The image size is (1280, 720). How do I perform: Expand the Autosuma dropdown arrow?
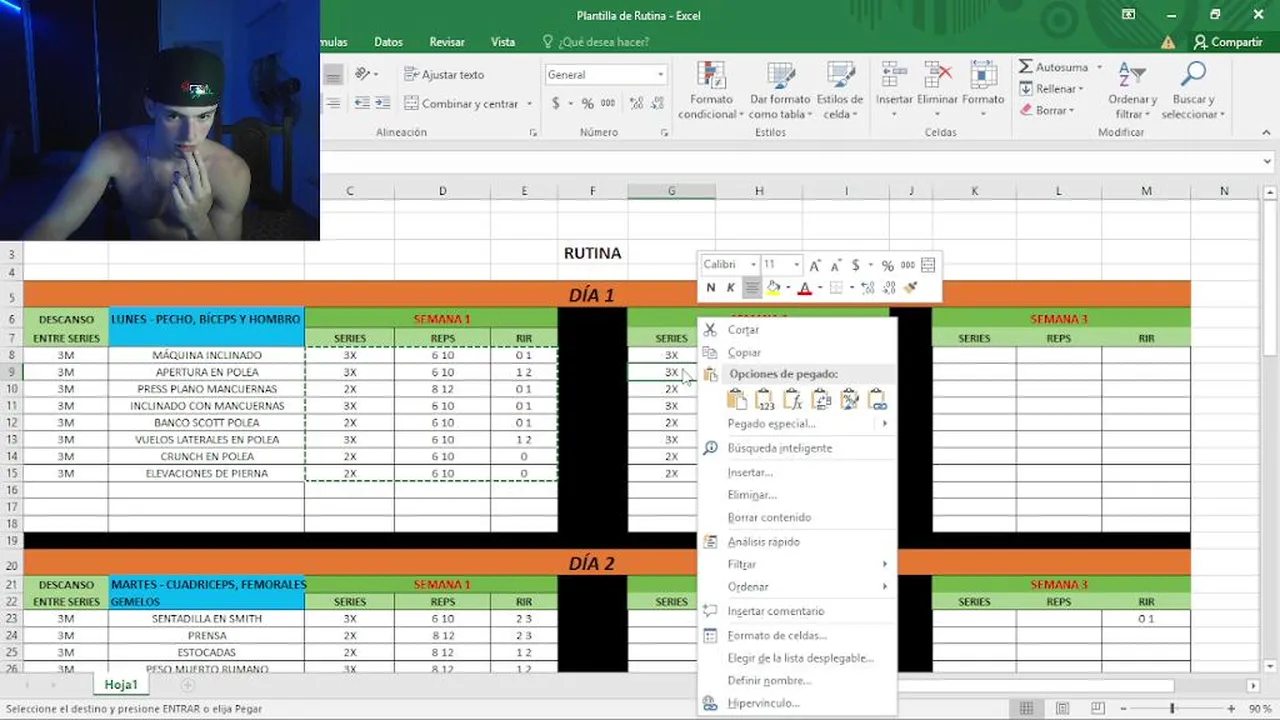tap(1099, 67)
